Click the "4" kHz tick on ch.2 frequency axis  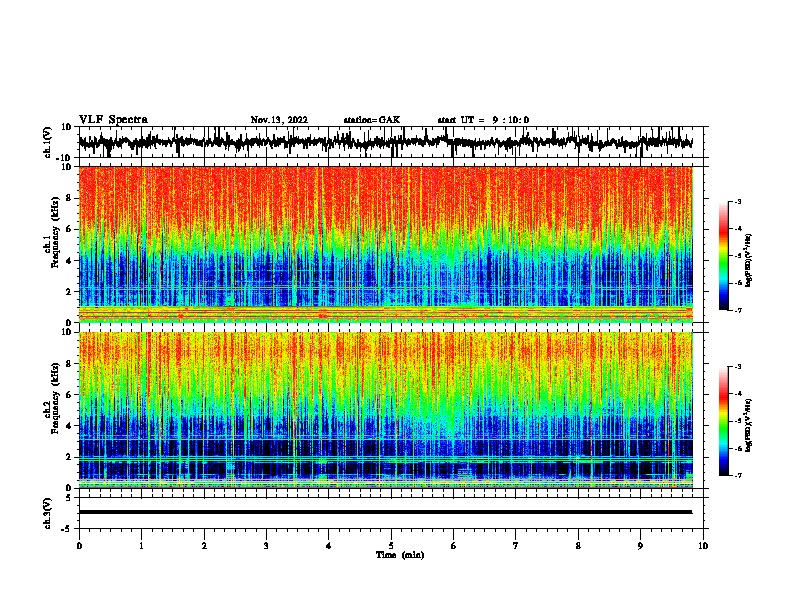(x=69, y=426)
